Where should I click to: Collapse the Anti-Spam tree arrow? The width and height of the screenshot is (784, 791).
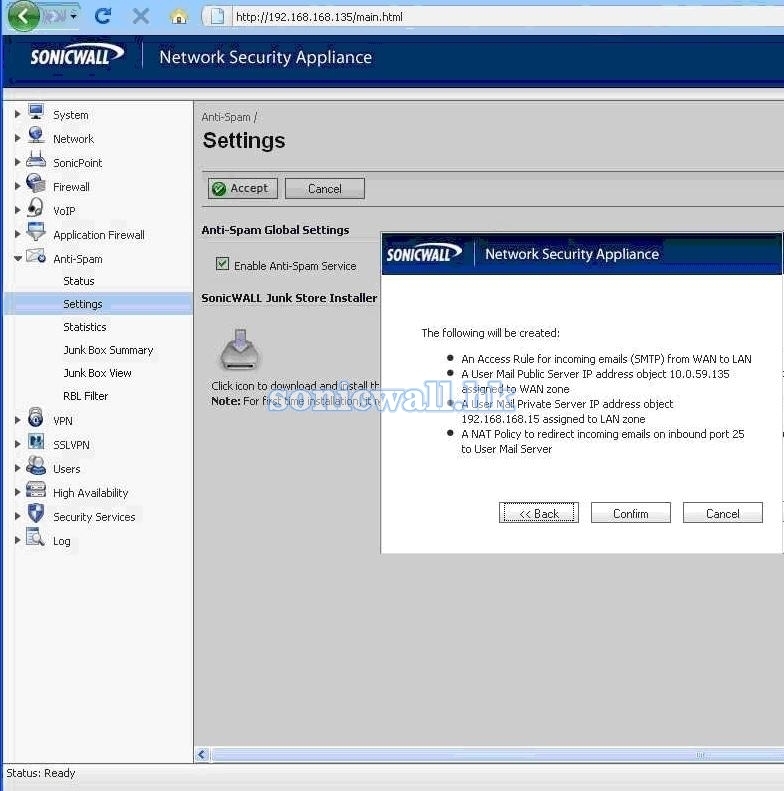[18, 258]
